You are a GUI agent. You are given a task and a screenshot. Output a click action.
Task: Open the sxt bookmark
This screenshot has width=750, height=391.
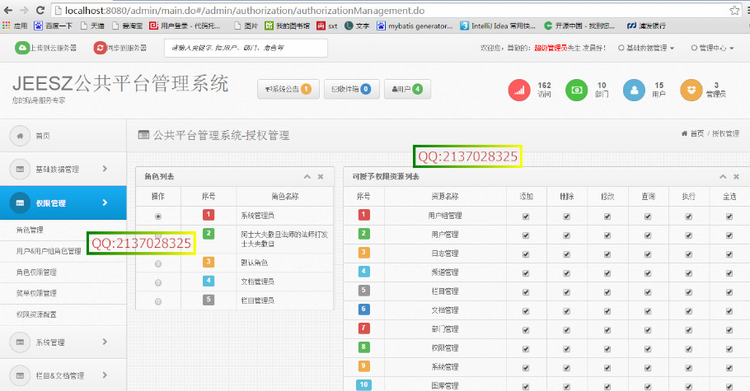click(327, 25)
